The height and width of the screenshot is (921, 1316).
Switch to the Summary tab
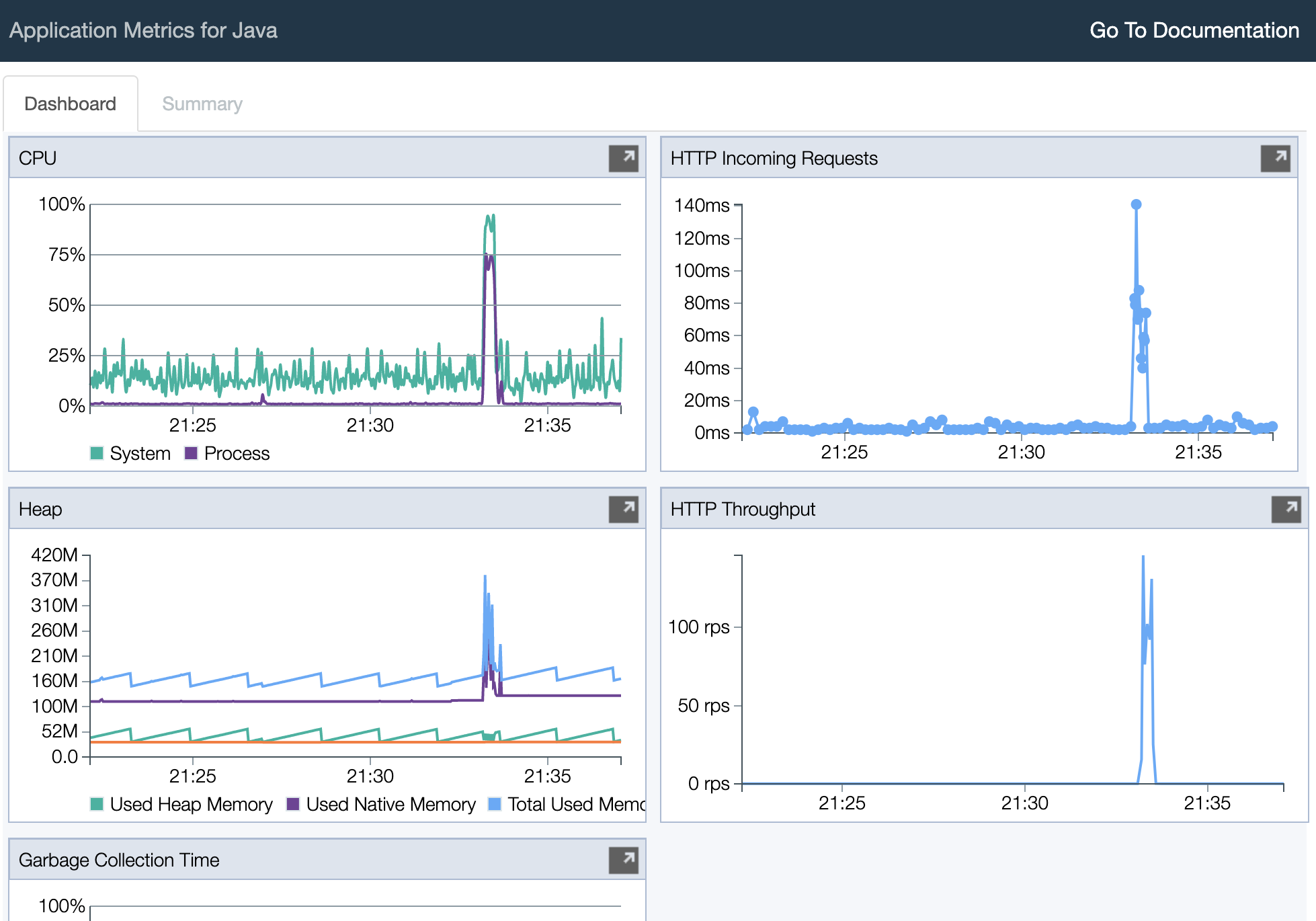[202, 104]
